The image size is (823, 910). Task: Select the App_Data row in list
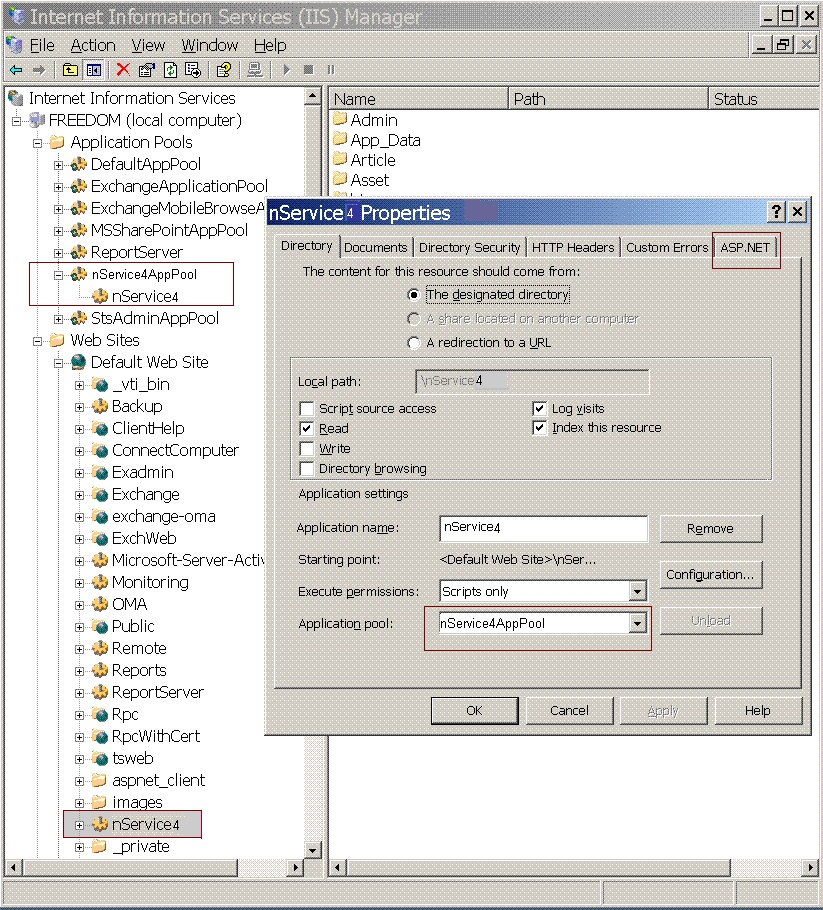point(377,140)
